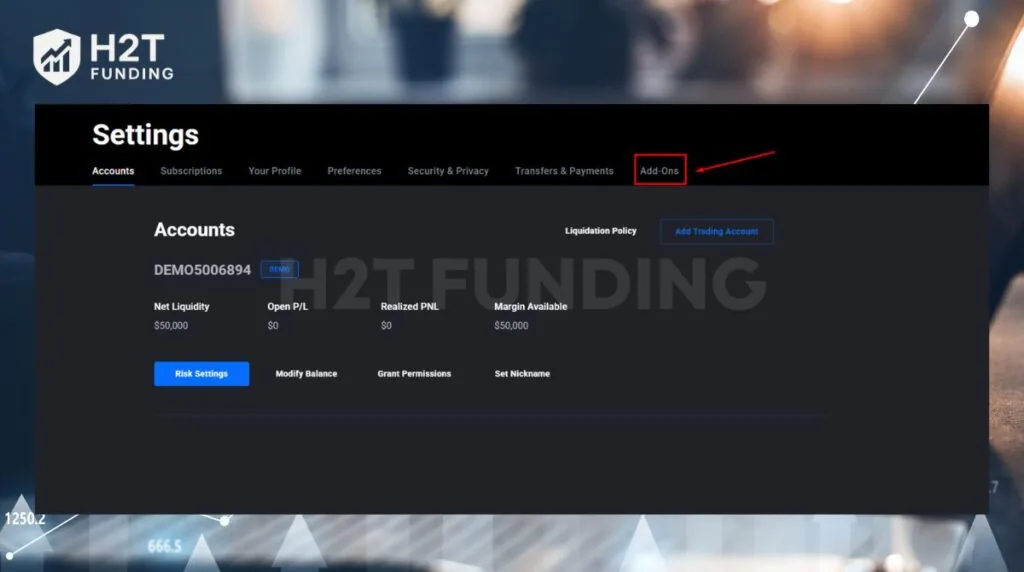1024x572 pixels.
Task: Click the Settings page heading
Action: (146, 135)
